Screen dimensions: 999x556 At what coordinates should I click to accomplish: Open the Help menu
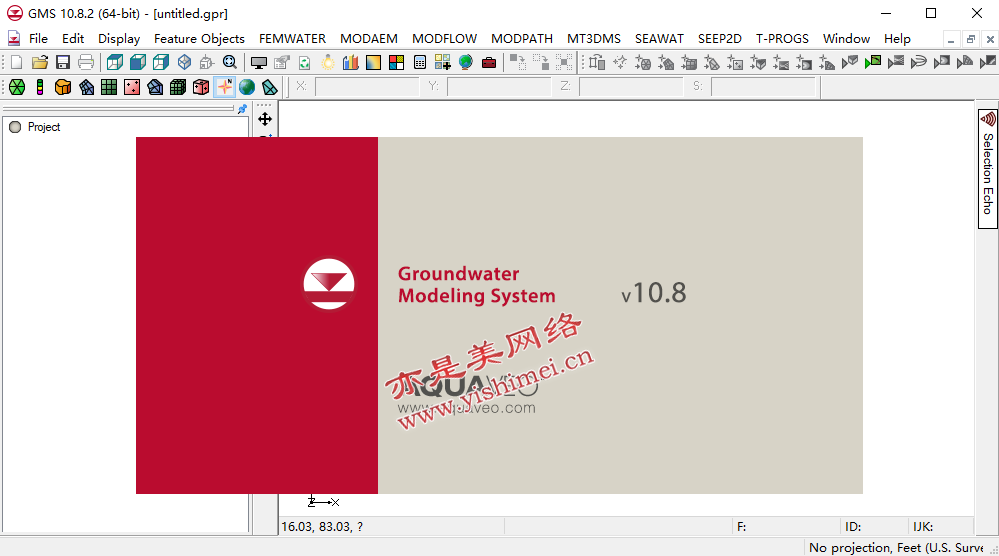point(897,39)
